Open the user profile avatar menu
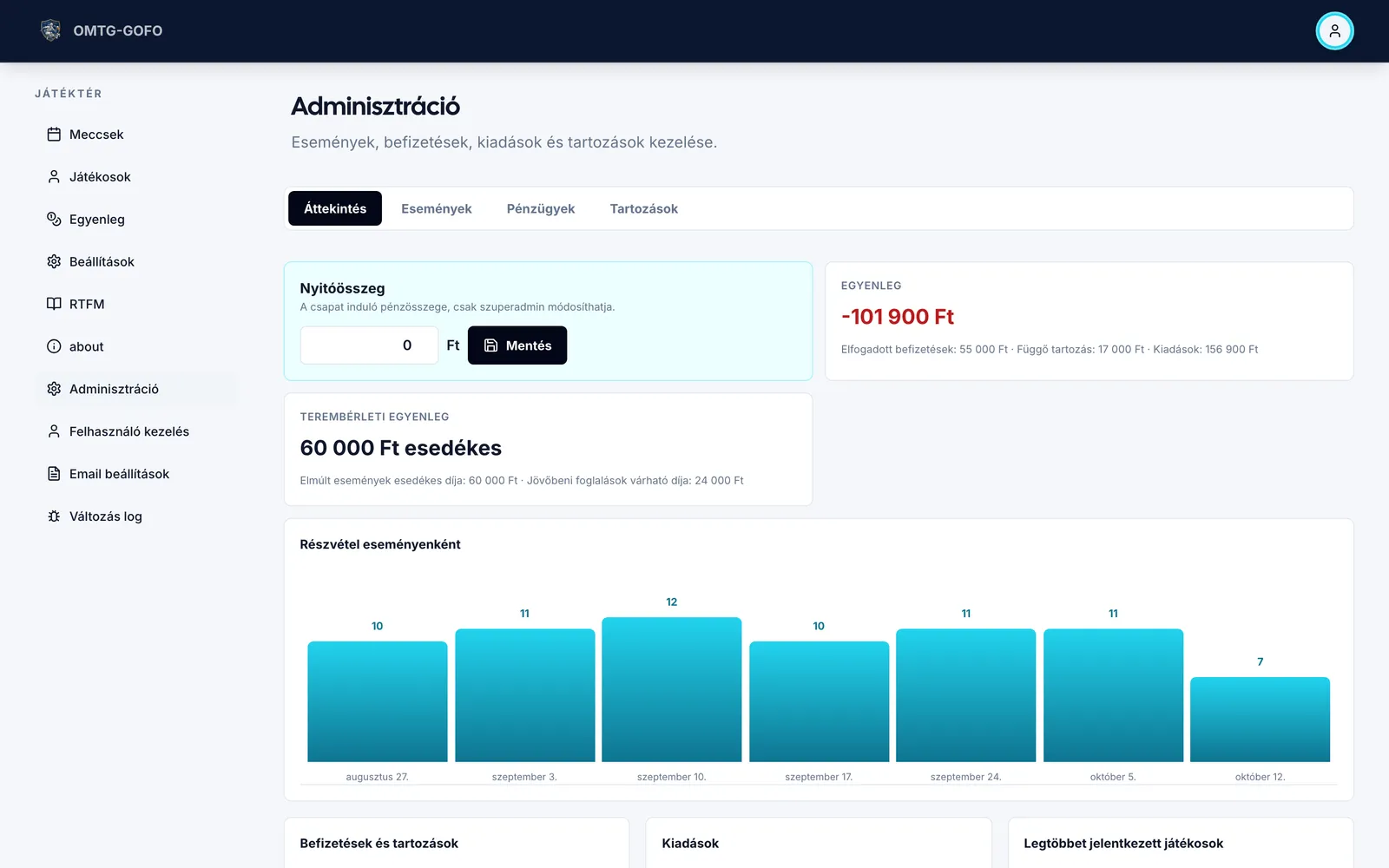The image size is (1389, 868). point(1334,31)
